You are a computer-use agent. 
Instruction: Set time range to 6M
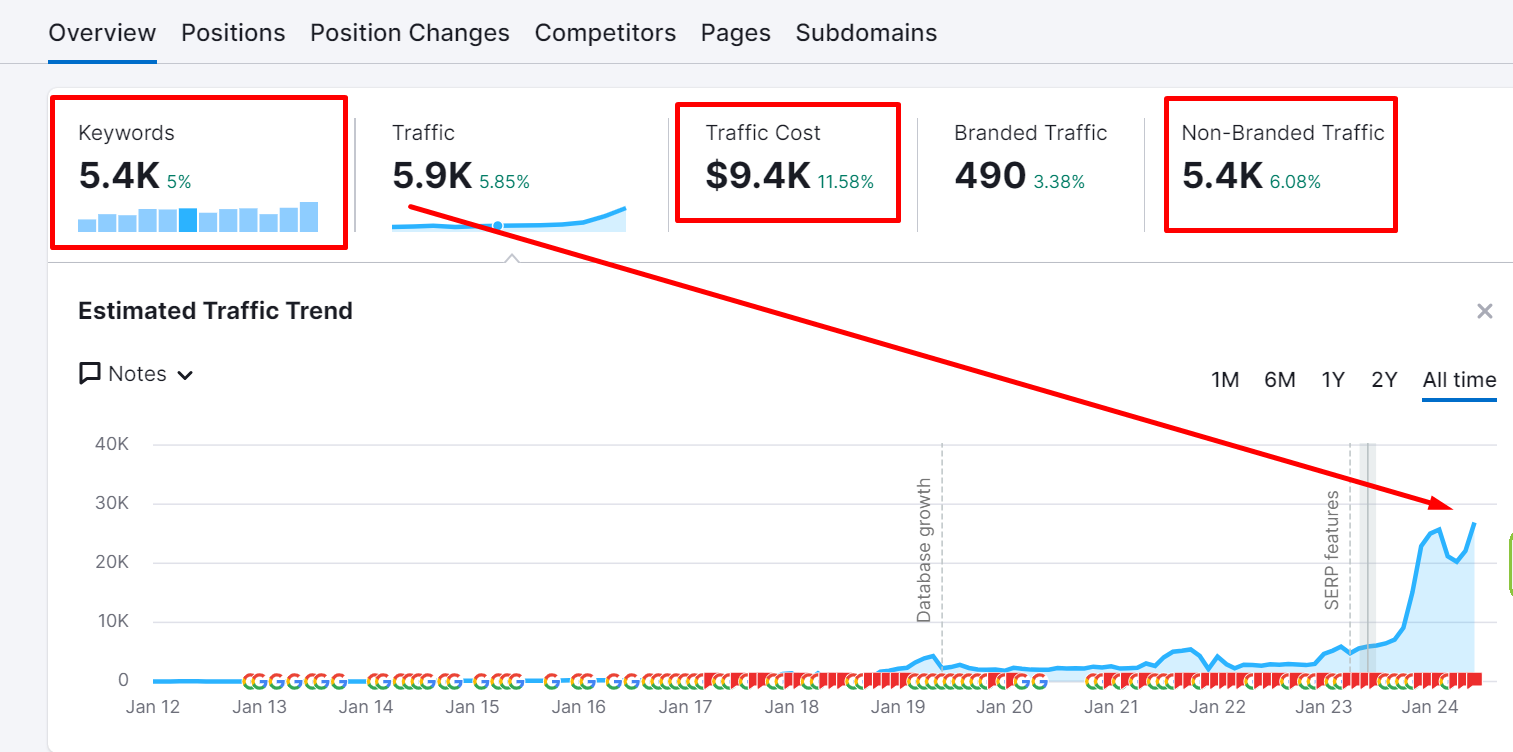(1280, 380)
